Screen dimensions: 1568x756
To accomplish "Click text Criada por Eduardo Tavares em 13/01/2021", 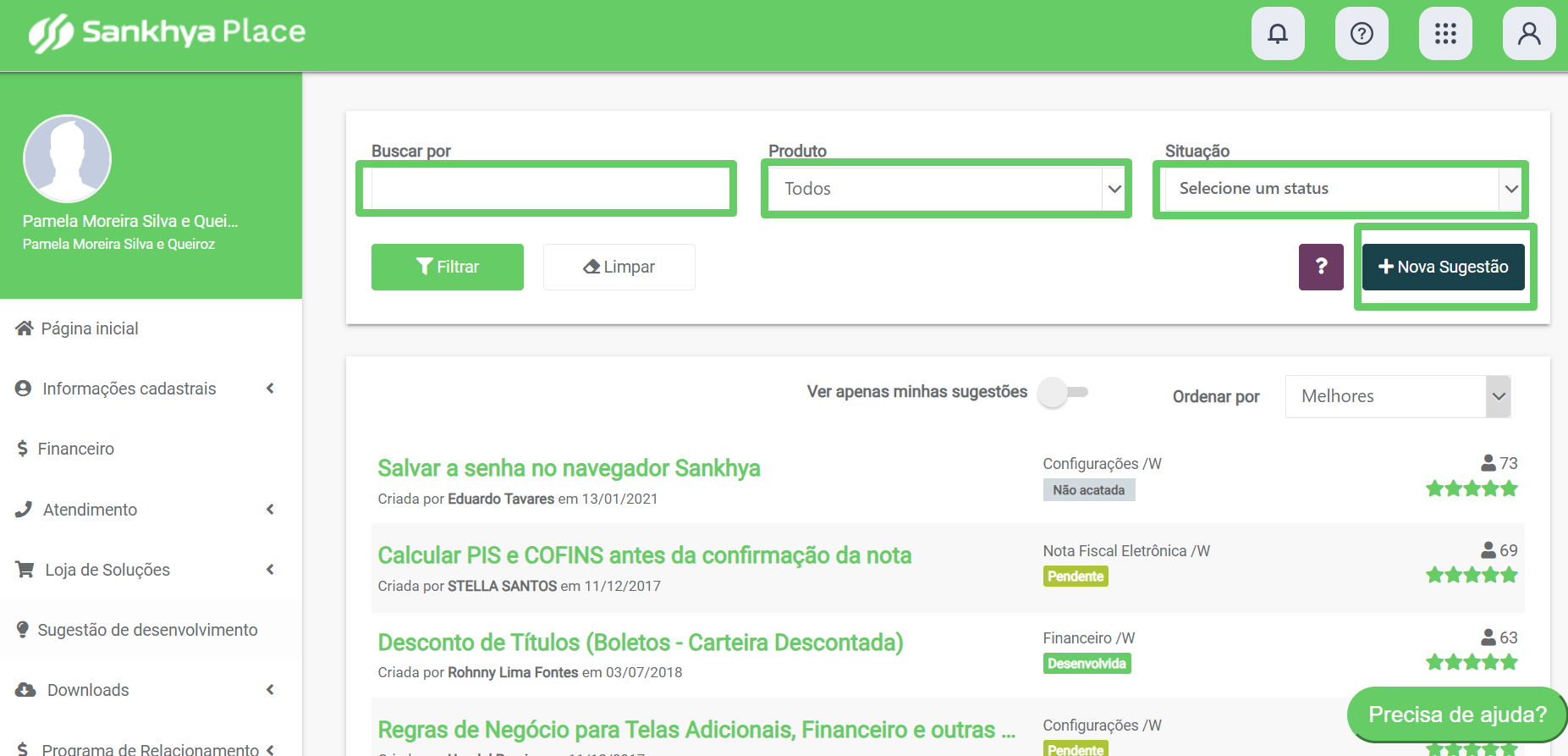I will tap(518, 499).
